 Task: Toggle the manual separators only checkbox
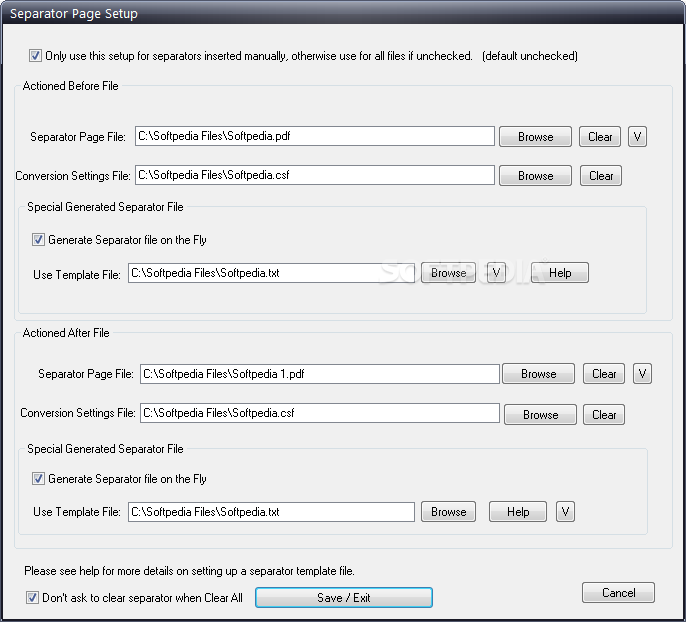point(36,56)
